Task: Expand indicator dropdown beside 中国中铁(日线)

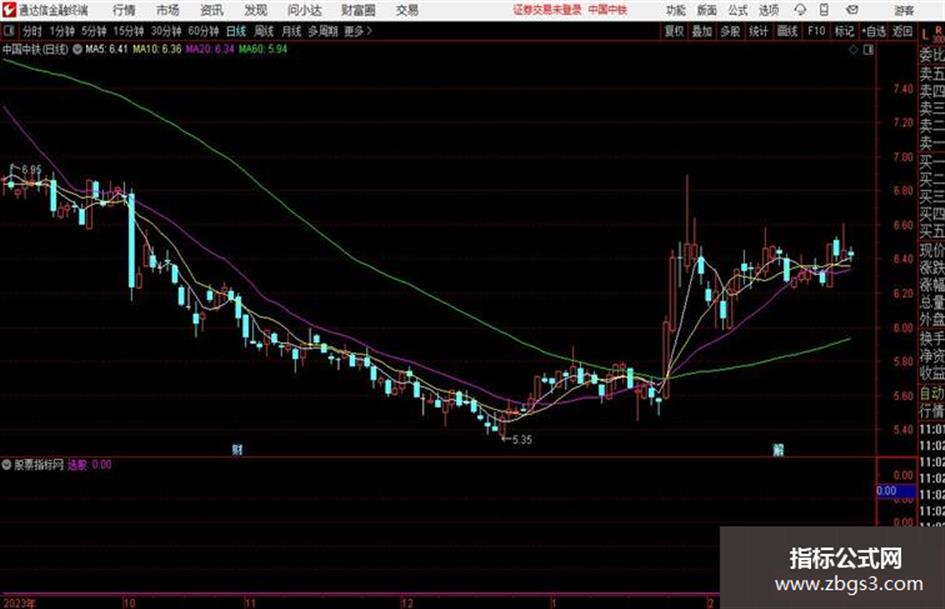Action: [x=77, y=49]
